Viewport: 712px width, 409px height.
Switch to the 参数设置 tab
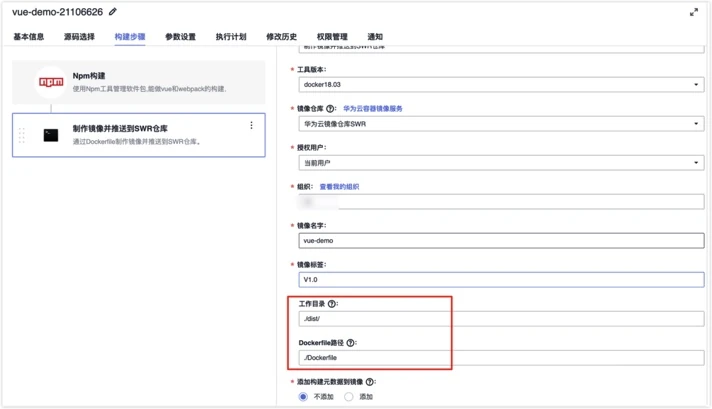click(x=180, y=37)
